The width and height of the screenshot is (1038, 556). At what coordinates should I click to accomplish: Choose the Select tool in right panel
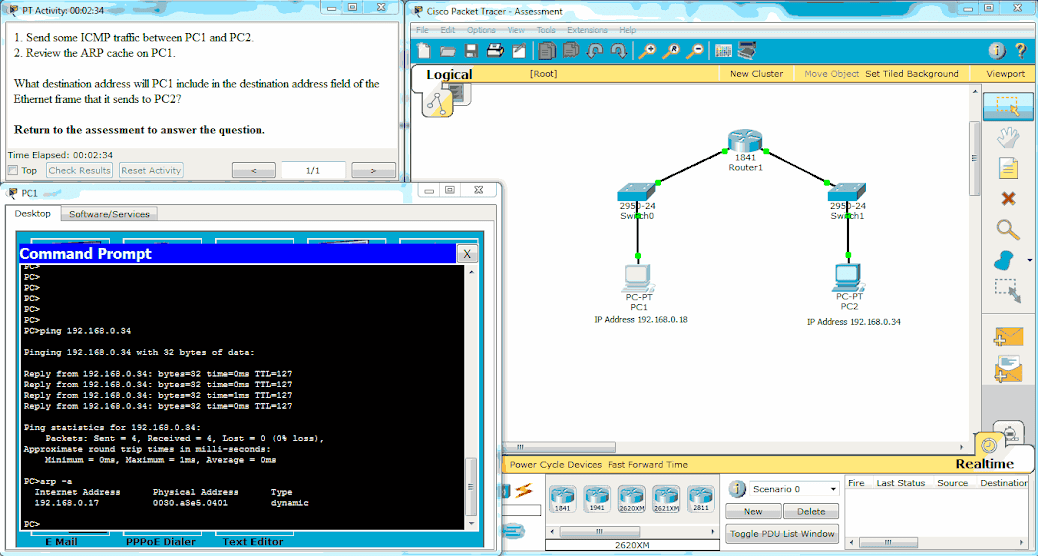[1008, 106]
